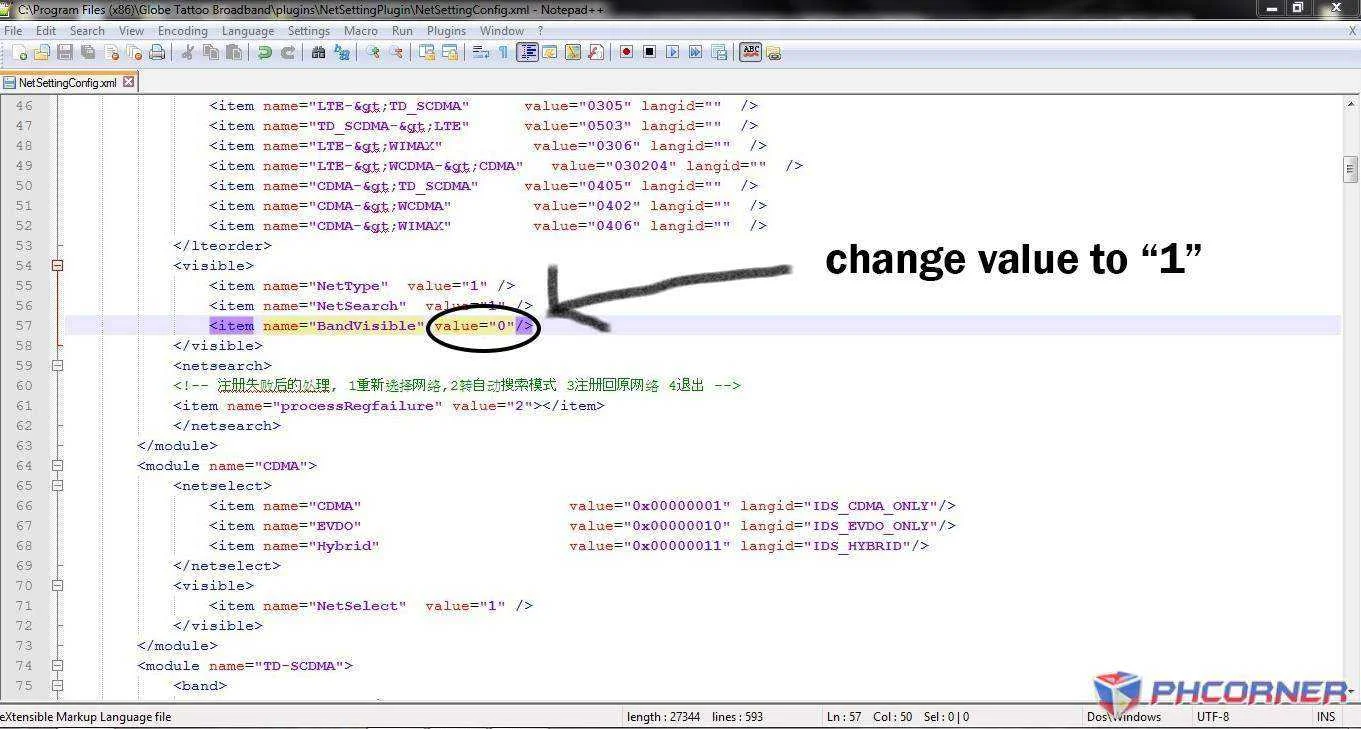Click BandVisible attribute text on line 57
Image resolution: width=1361 pixels, height=729 pixels.
pyautogui.click(x=368, y=326)
